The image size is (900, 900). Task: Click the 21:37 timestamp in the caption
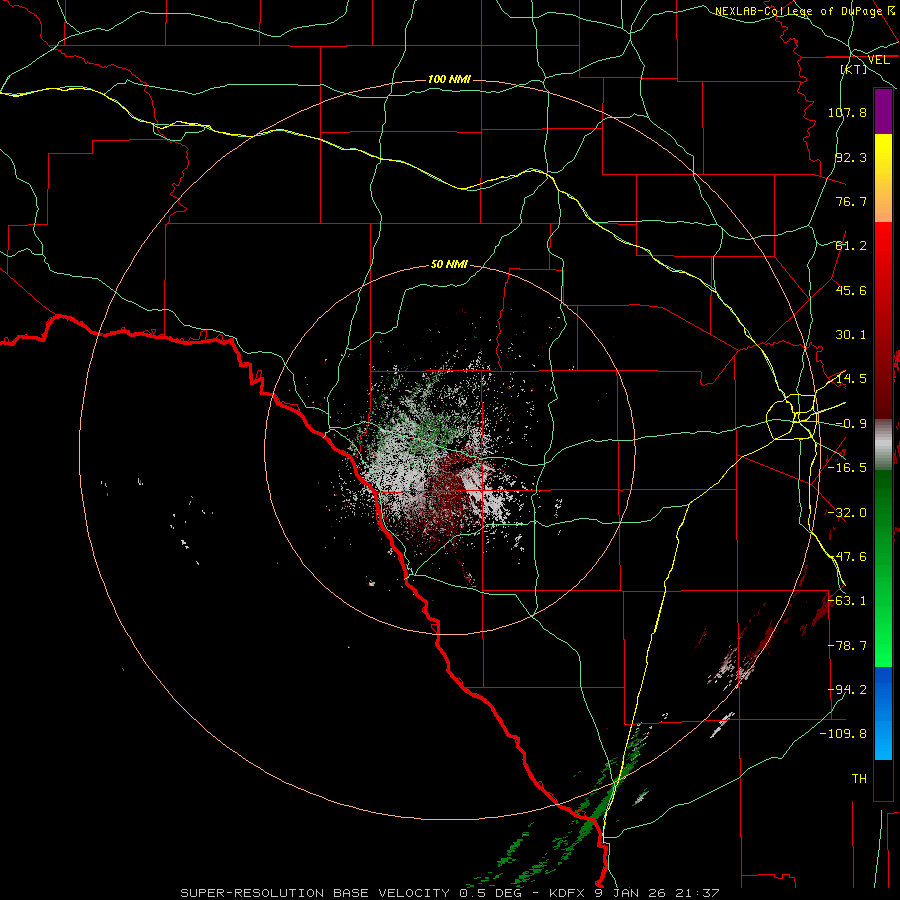click(697, 893)
